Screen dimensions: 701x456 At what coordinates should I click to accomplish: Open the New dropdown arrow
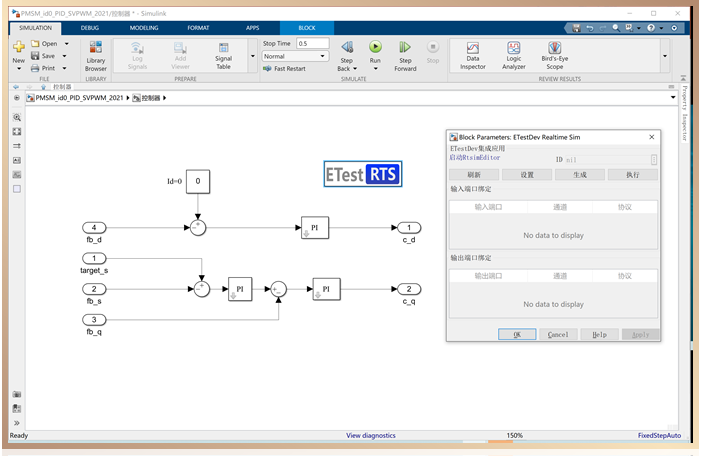tap(19, 69)
